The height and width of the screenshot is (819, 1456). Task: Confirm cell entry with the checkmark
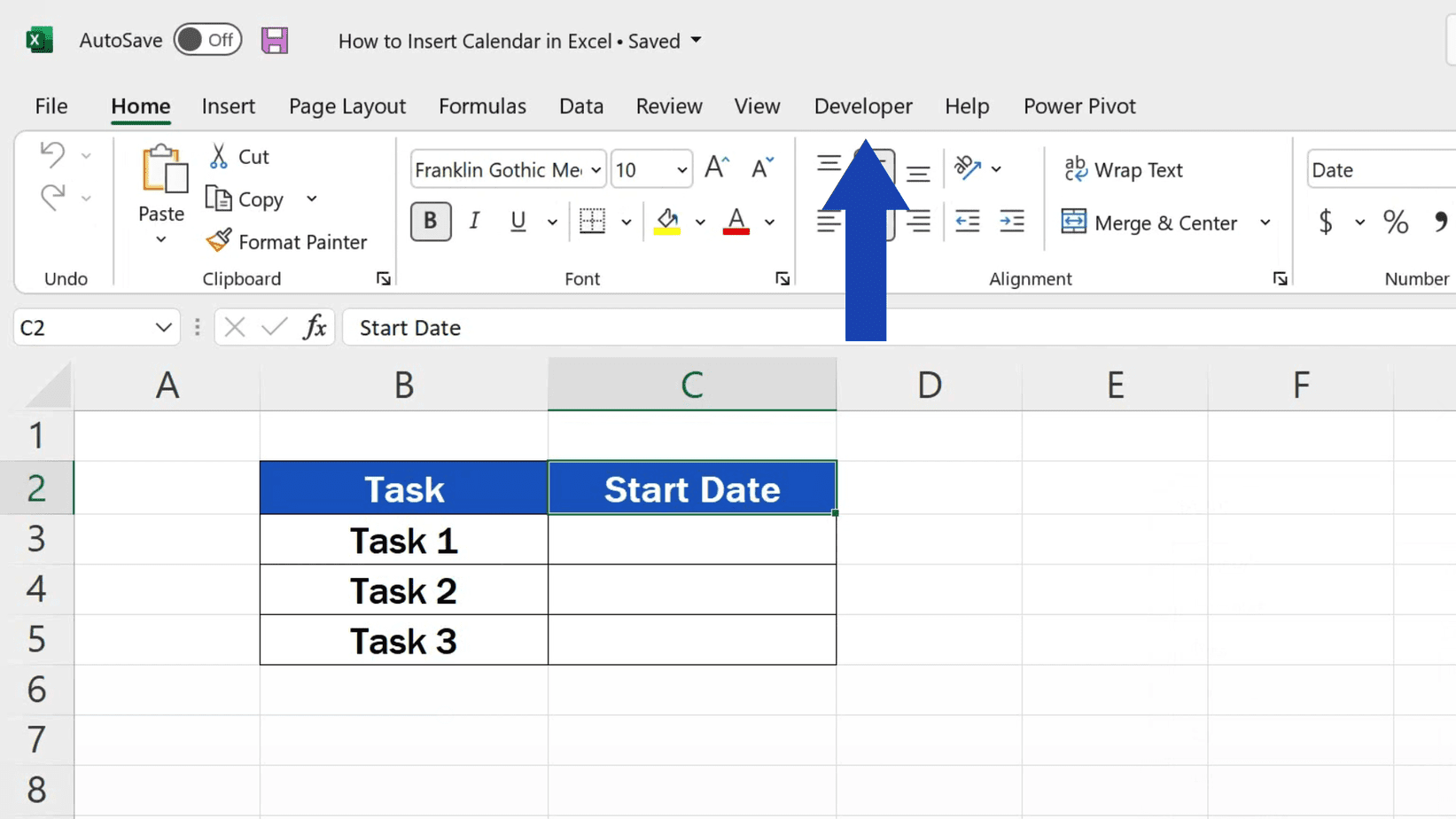(x=274, y=327)
